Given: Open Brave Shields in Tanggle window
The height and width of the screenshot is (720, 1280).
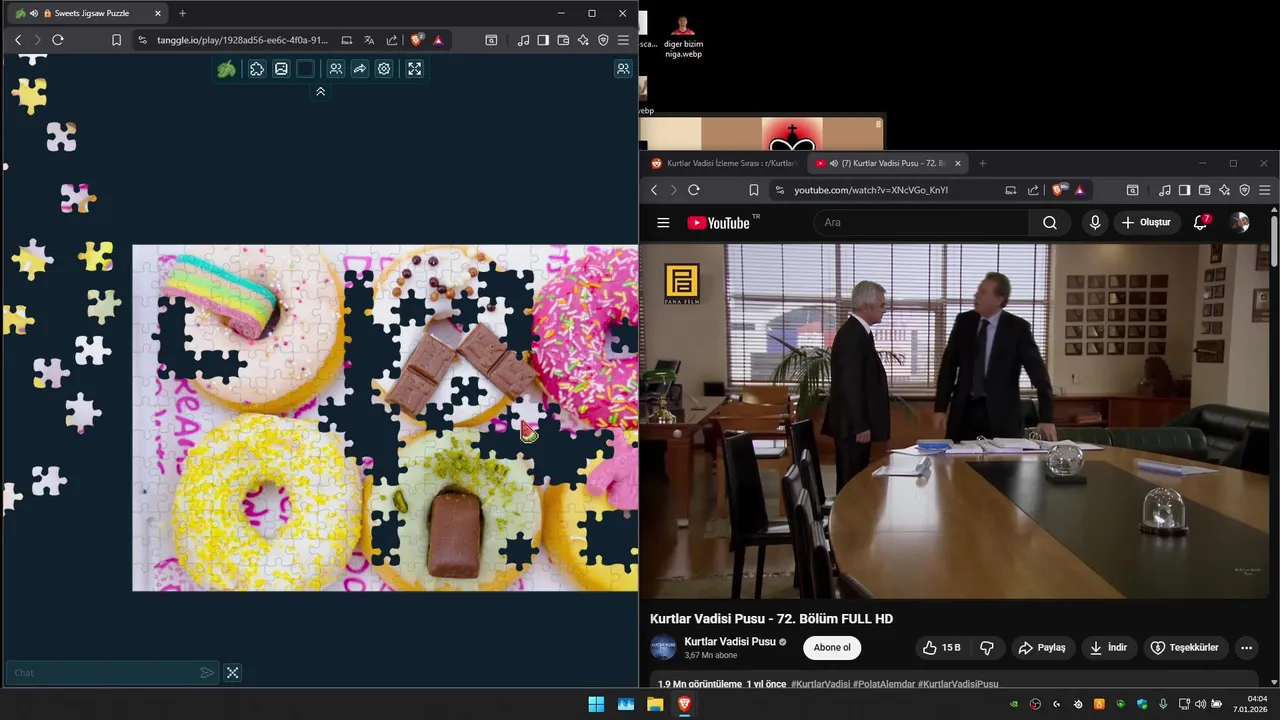Looking at the screenshot, I should point(417,40).
